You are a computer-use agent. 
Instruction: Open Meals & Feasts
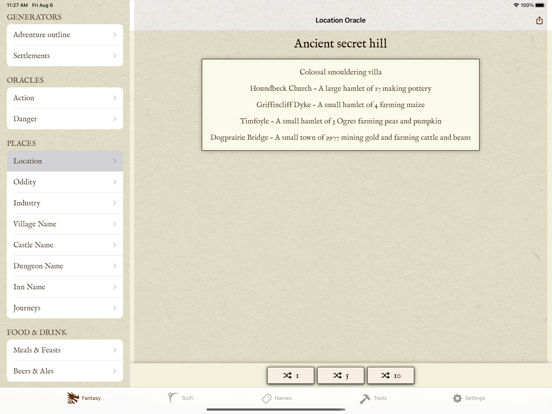(65, 350)
